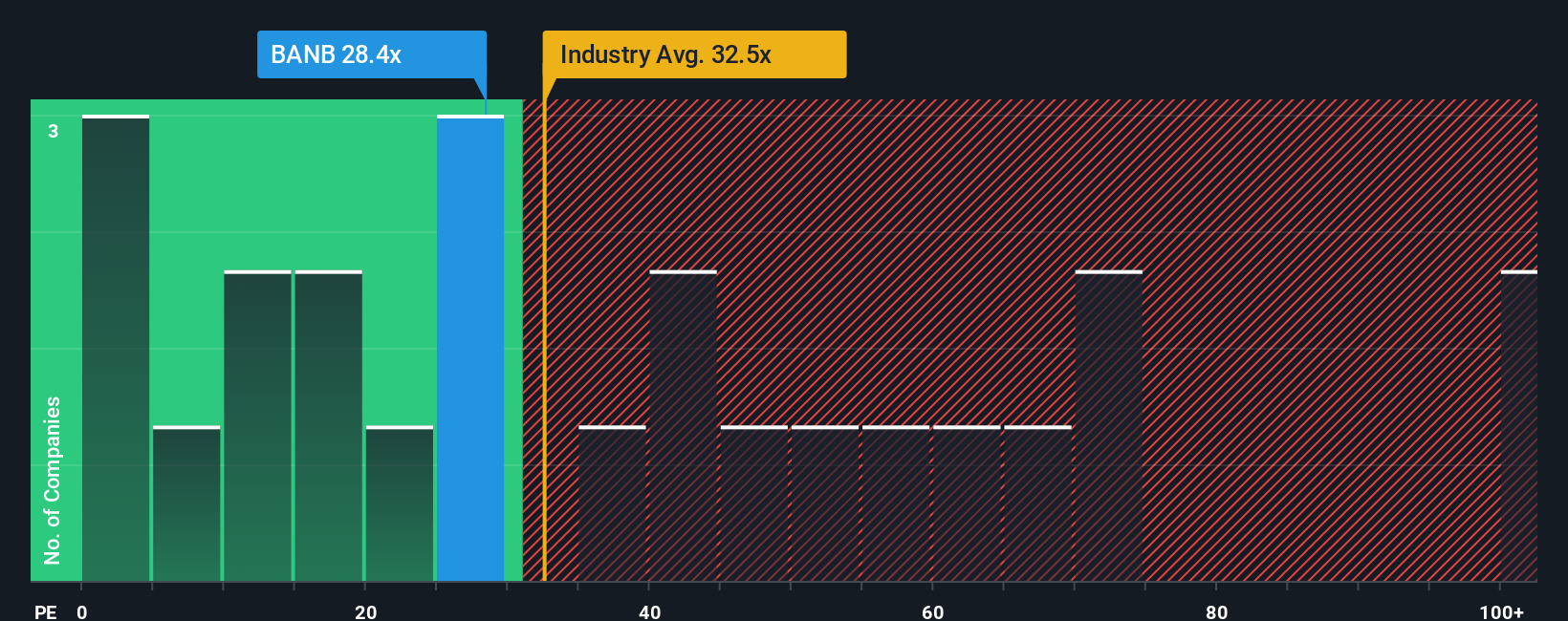Click x-axis tick label 60
This screenshot has height=621, width=1568.
932,611
